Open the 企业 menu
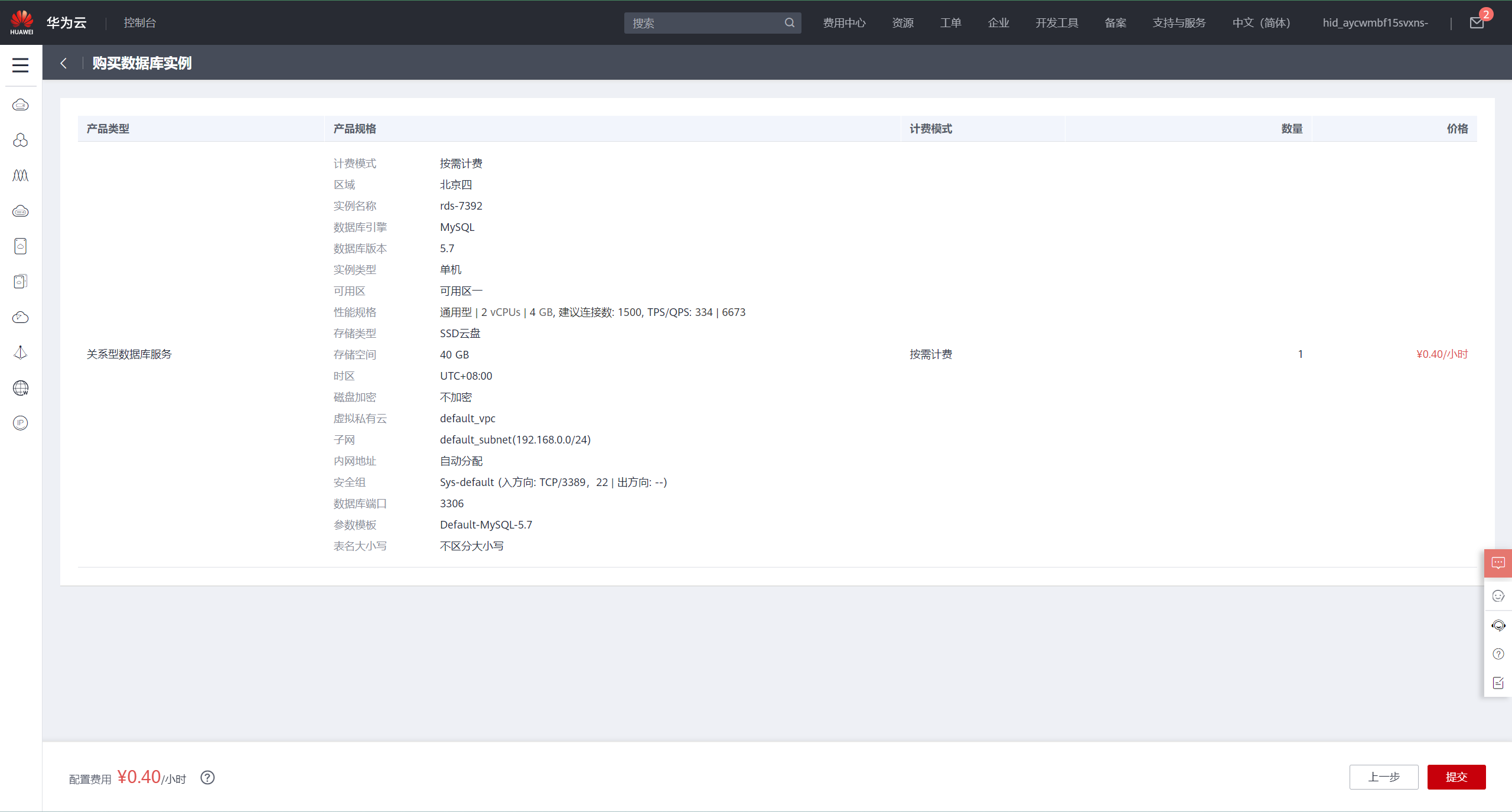The width and height of the screenshot is (1512, 812). [x=998, y=23]
